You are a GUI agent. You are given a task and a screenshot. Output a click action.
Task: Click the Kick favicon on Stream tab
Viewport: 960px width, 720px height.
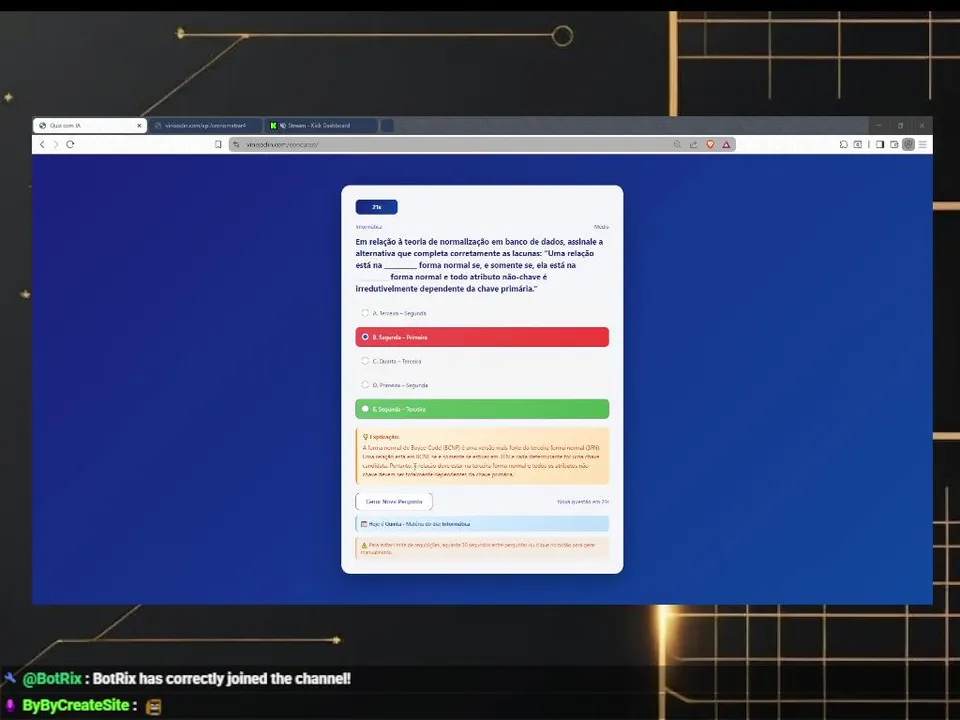(273, 126)
